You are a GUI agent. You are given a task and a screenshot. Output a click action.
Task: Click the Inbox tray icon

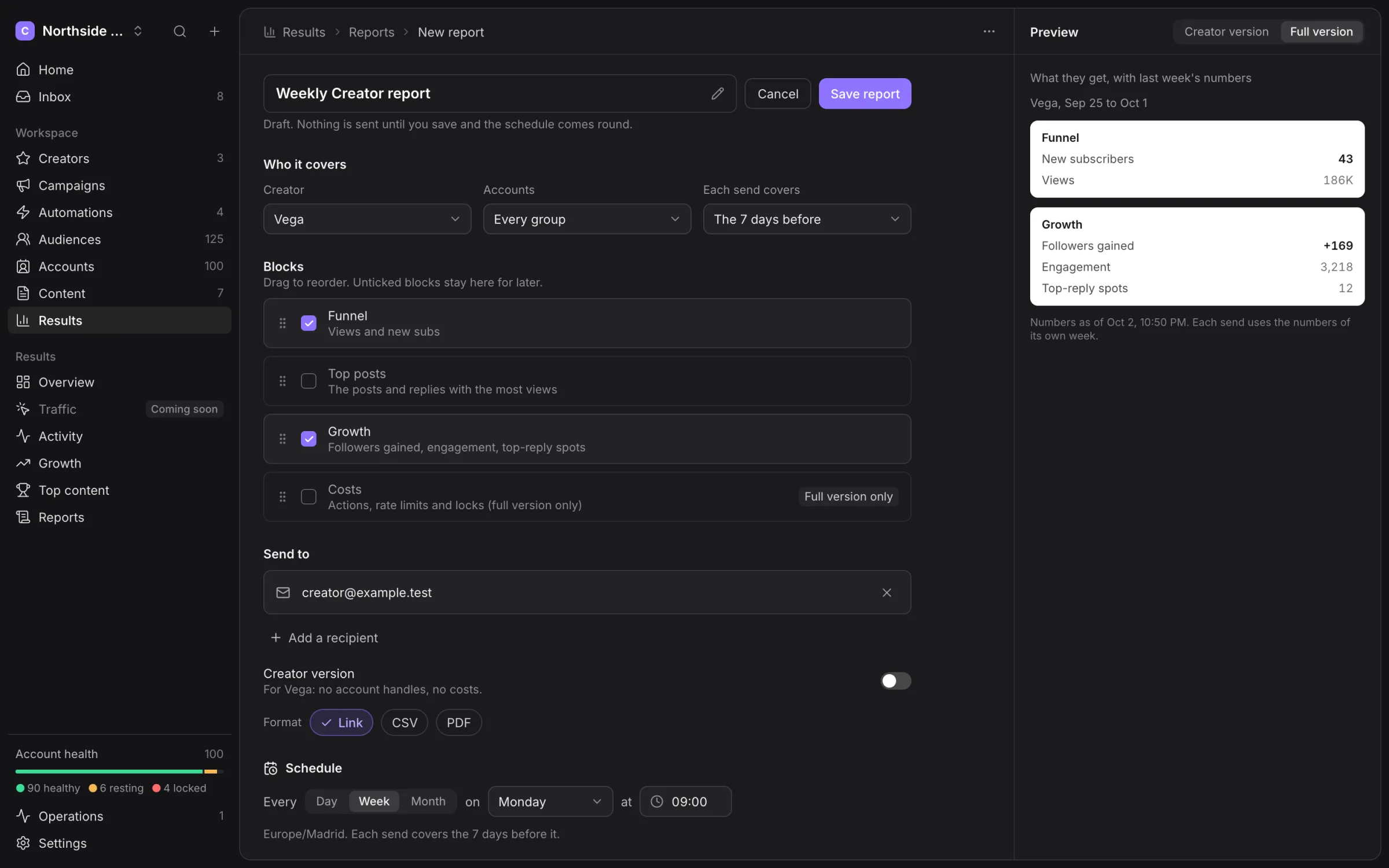point(23,97)
